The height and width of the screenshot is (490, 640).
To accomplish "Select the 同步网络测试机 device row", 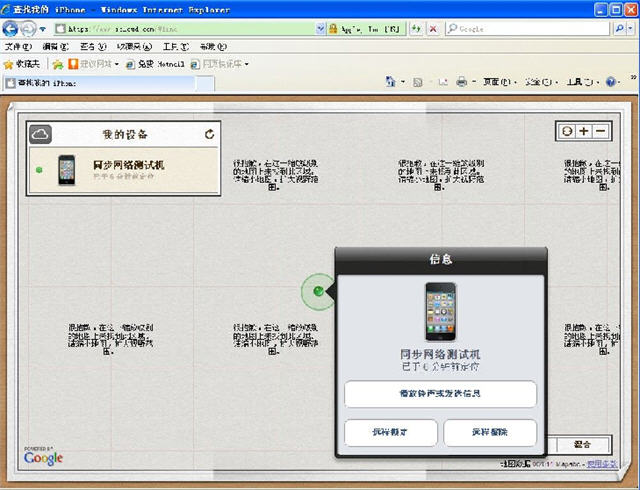I will click(124, 170).
